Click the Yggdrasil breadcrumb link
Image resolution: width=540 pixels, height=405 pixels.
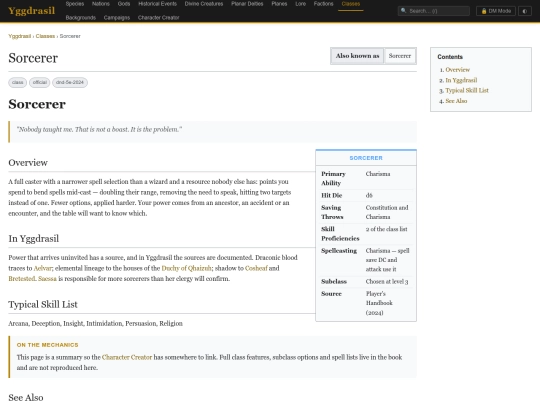20,36
